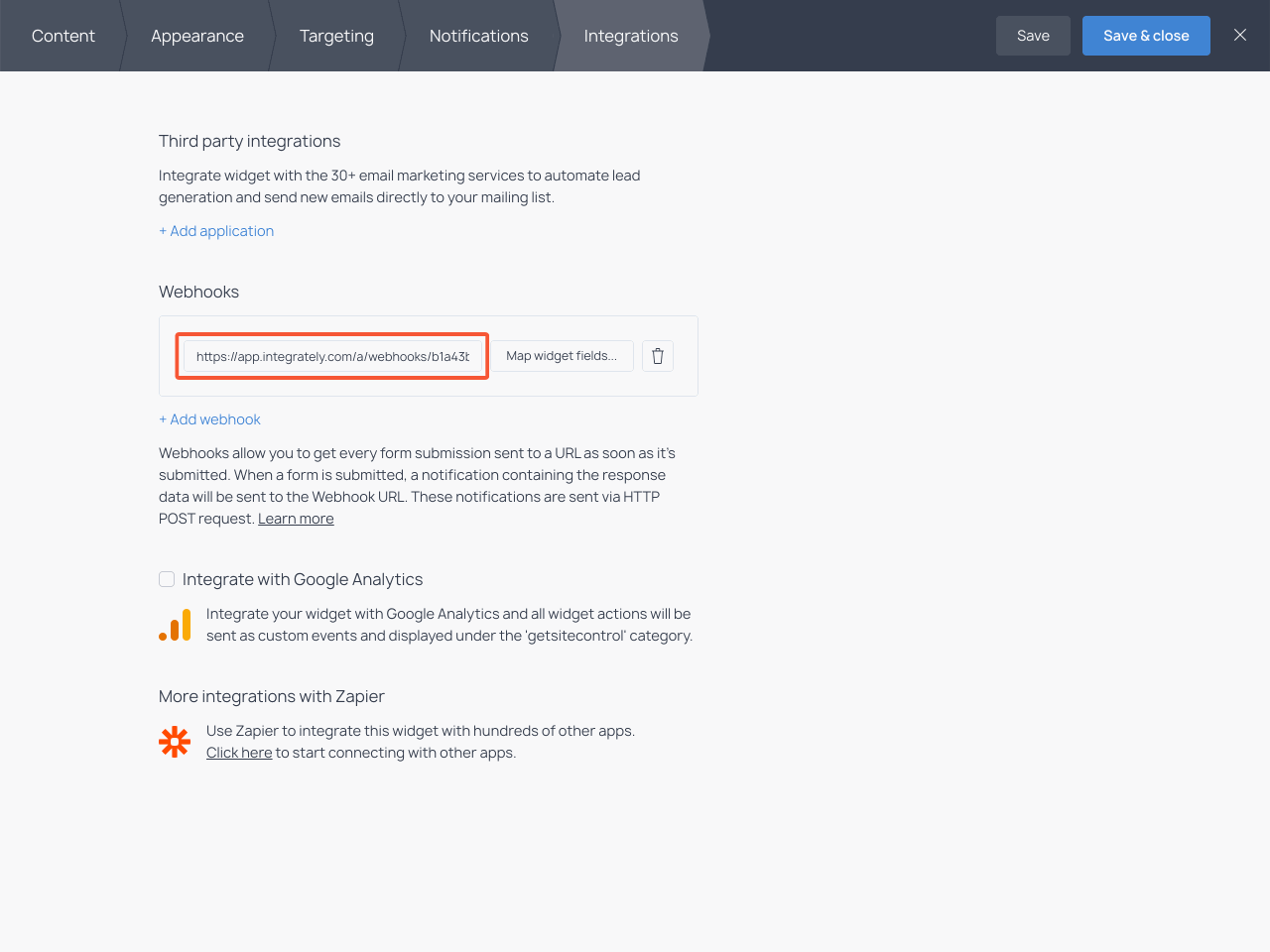Click the orange Zapier asterisk logo

click(x=175, y=742)
